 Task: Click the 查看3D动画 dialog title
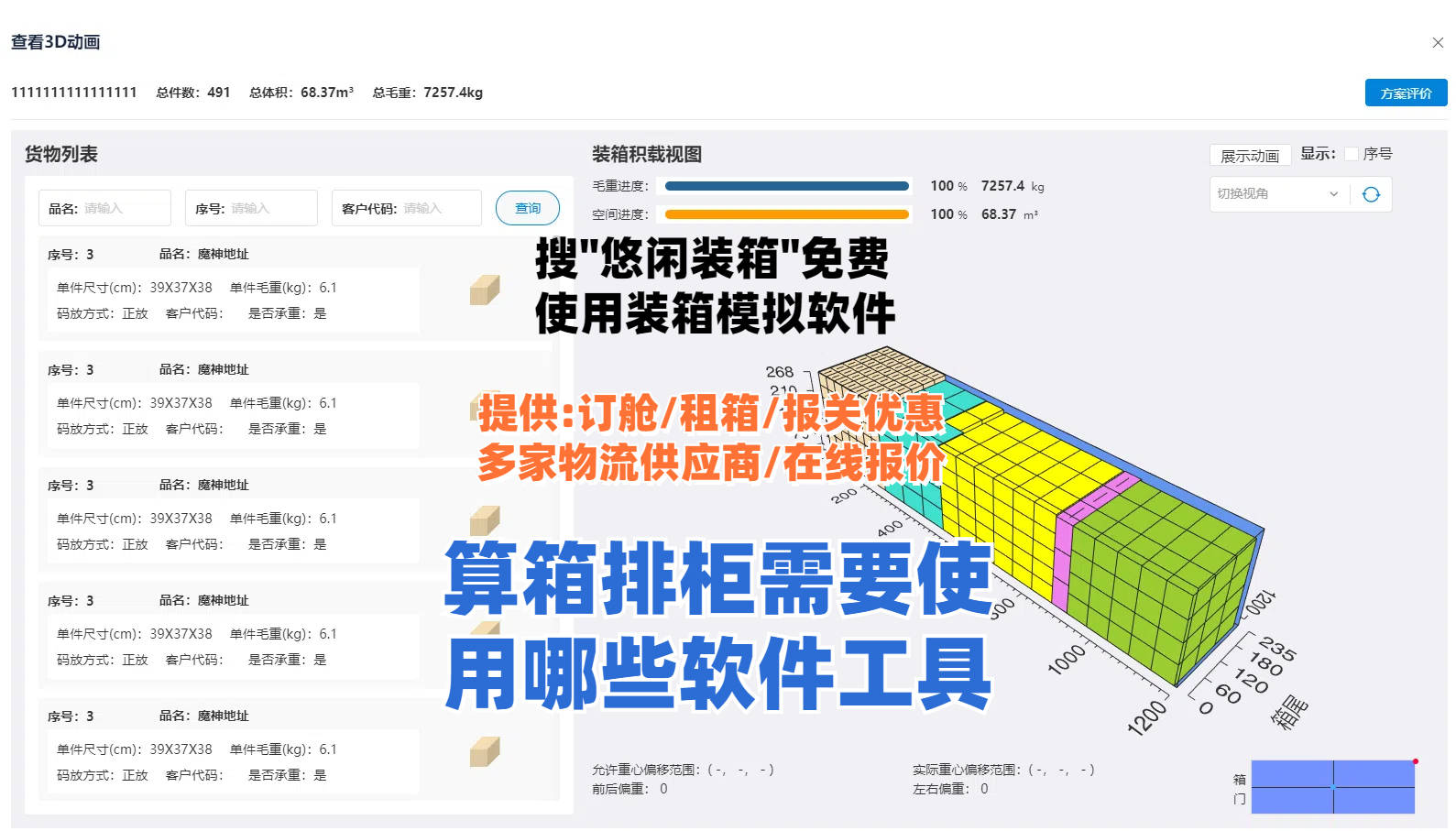pos(56,42)
